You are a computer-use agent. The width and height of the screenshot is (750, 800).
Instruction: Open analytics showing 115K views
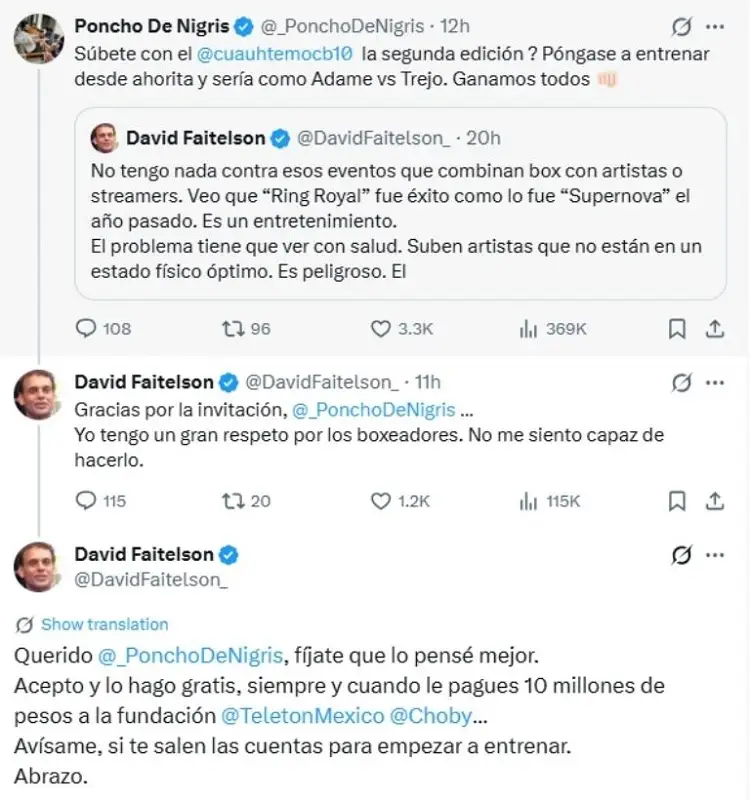(x=527, y=500)
